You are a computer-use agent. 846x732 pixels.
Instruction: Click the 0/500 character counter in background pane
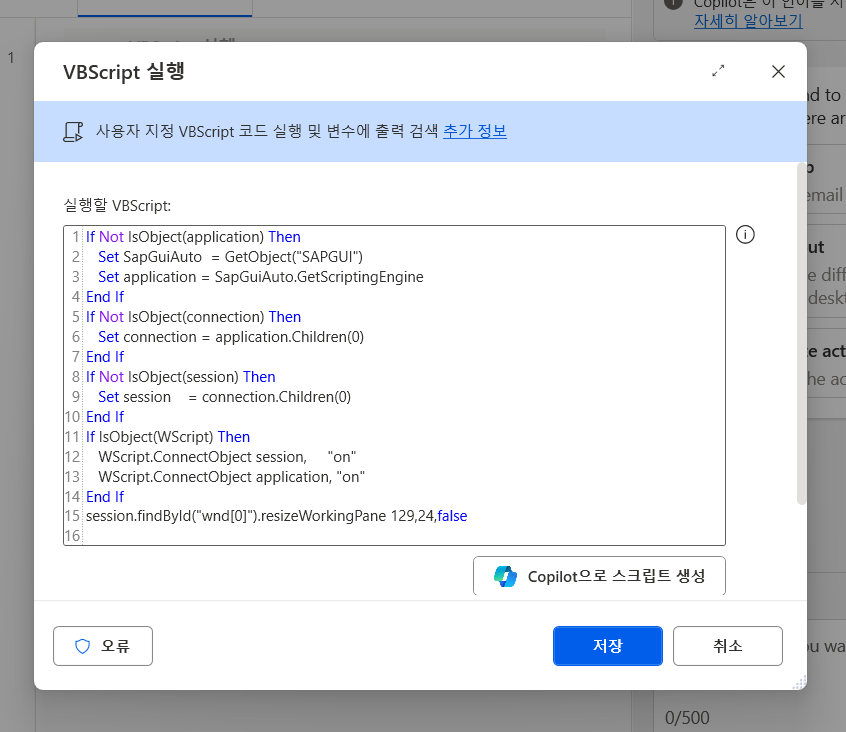click(x=687, y=717)
